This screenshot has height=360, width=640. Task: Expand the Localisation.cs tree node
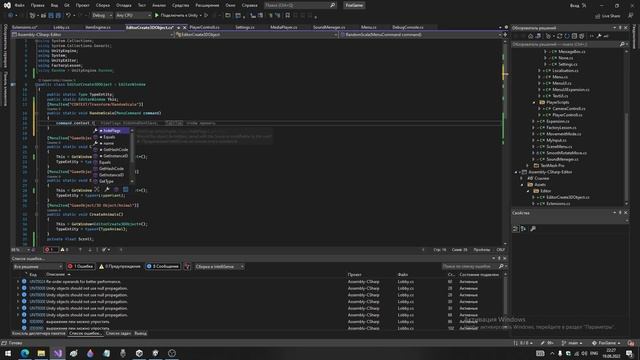point(539,71)
